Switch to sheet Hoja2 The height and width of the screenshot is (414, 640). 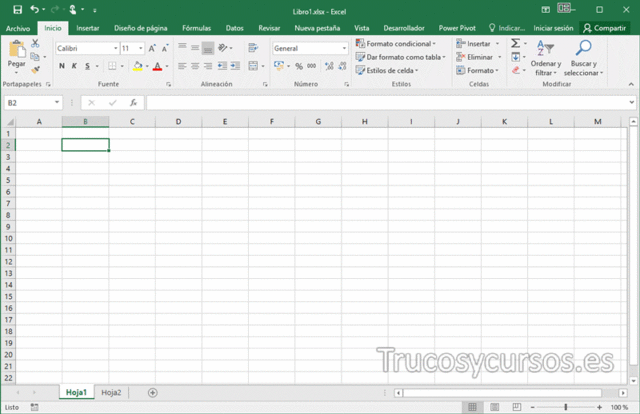tap(111, 393)
